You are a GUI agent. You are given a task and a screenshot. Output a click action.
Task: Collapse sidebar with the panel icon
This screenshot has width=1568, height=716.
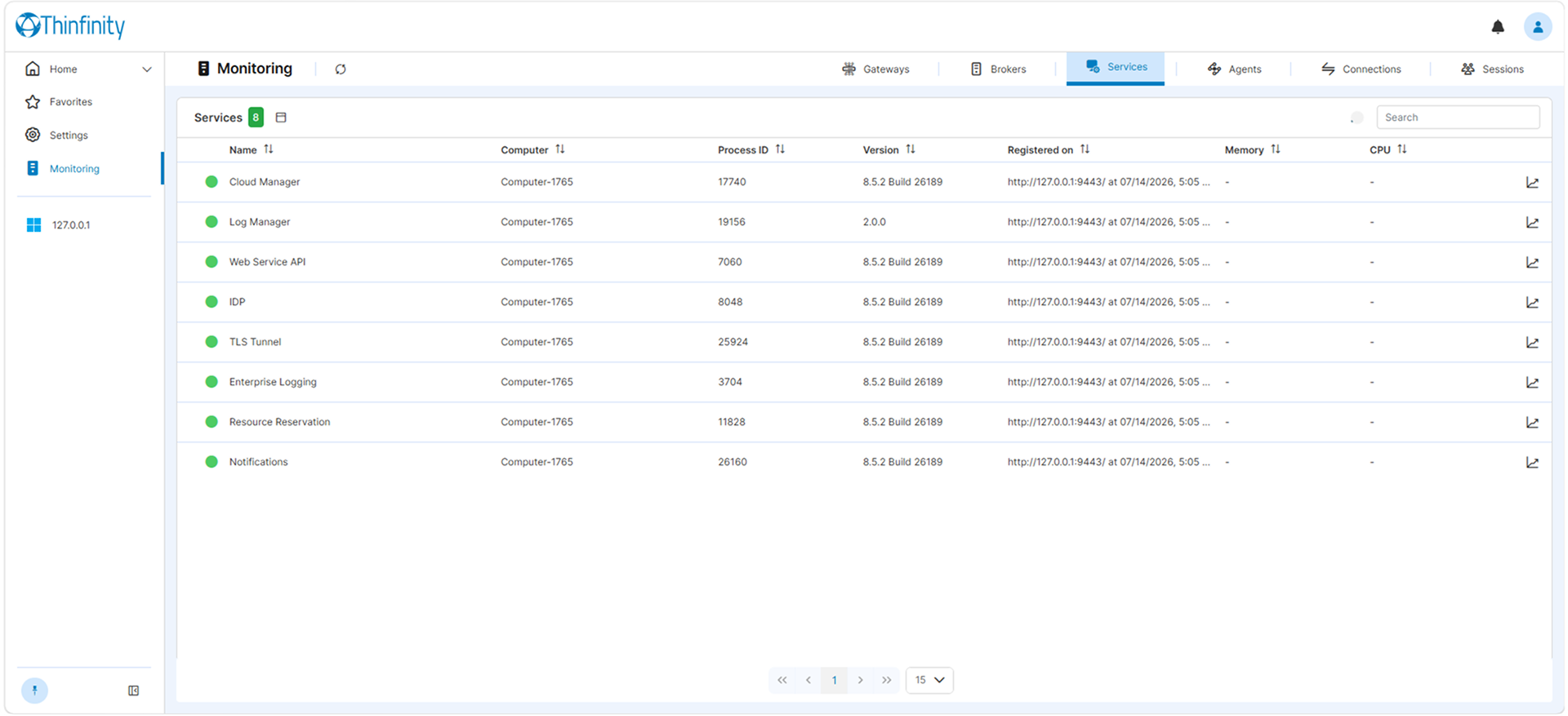click(x=134, y=691)
